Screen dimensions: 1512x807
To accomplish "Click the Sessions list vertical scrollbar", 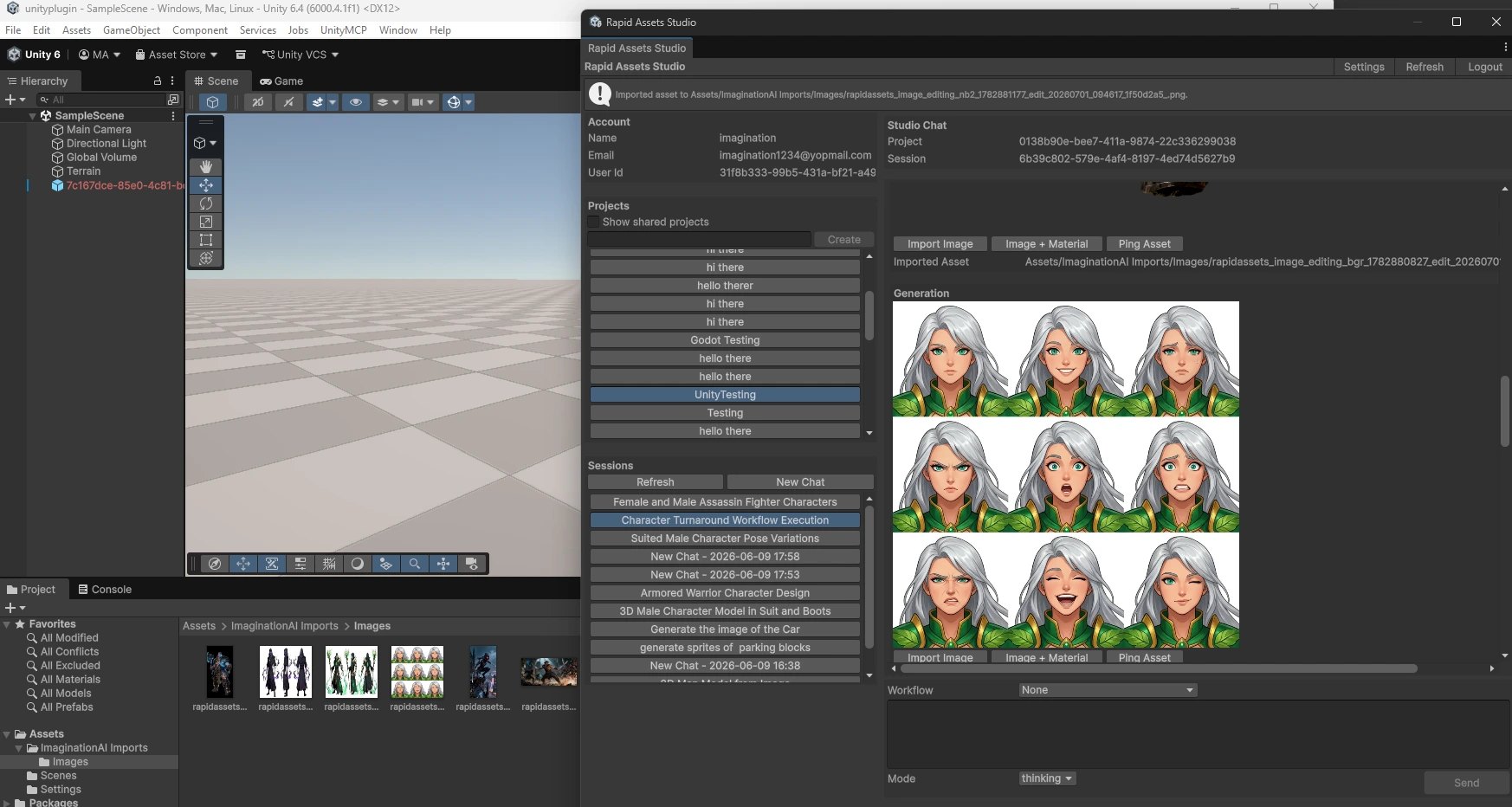I will point(869,577).
